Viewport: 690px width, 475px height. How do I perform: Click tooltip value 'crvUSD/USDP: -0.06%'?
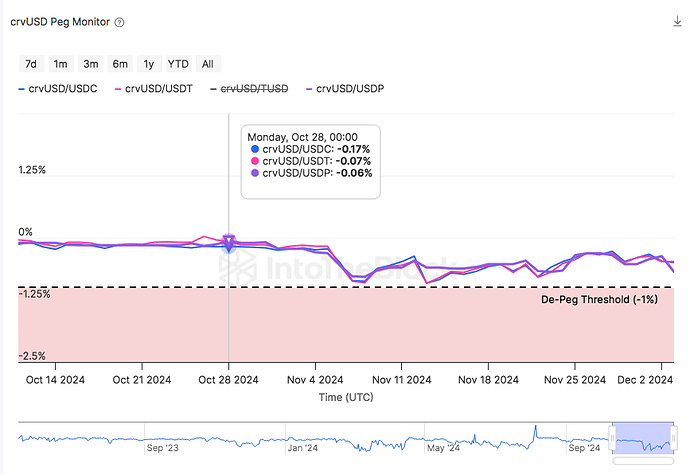(311, 173)
